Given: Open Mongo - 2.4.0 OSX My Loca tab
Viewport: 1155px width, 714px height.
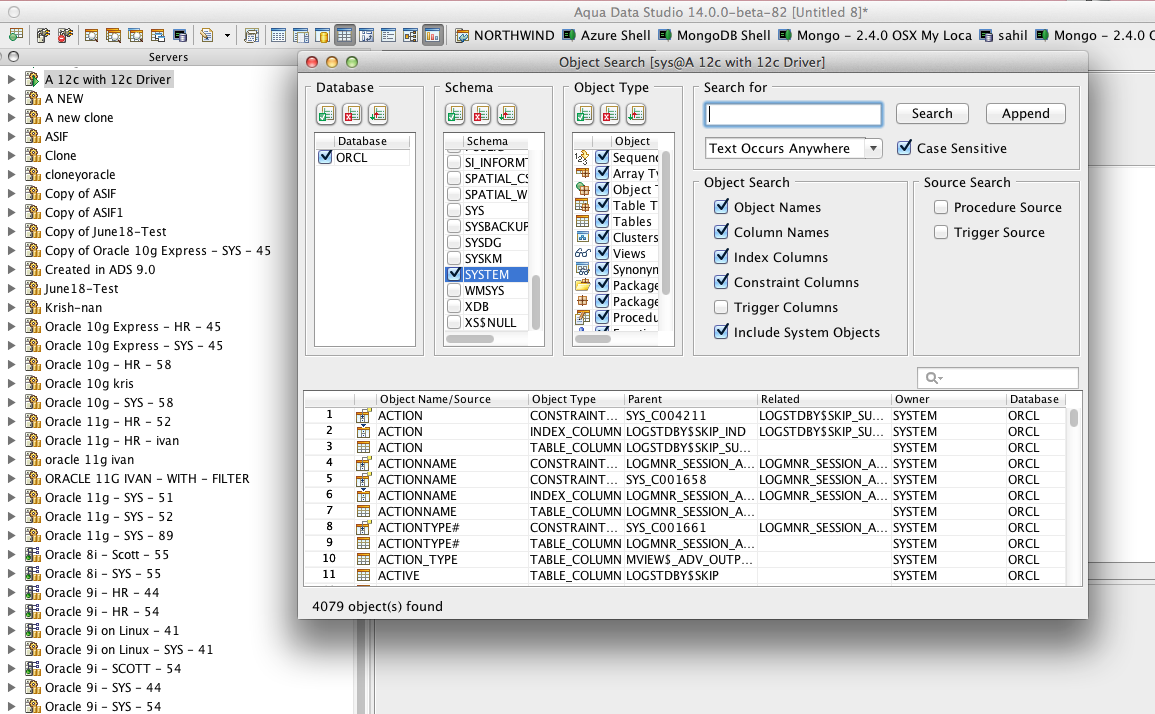Looking at the screenshot, I should [875, 35].
